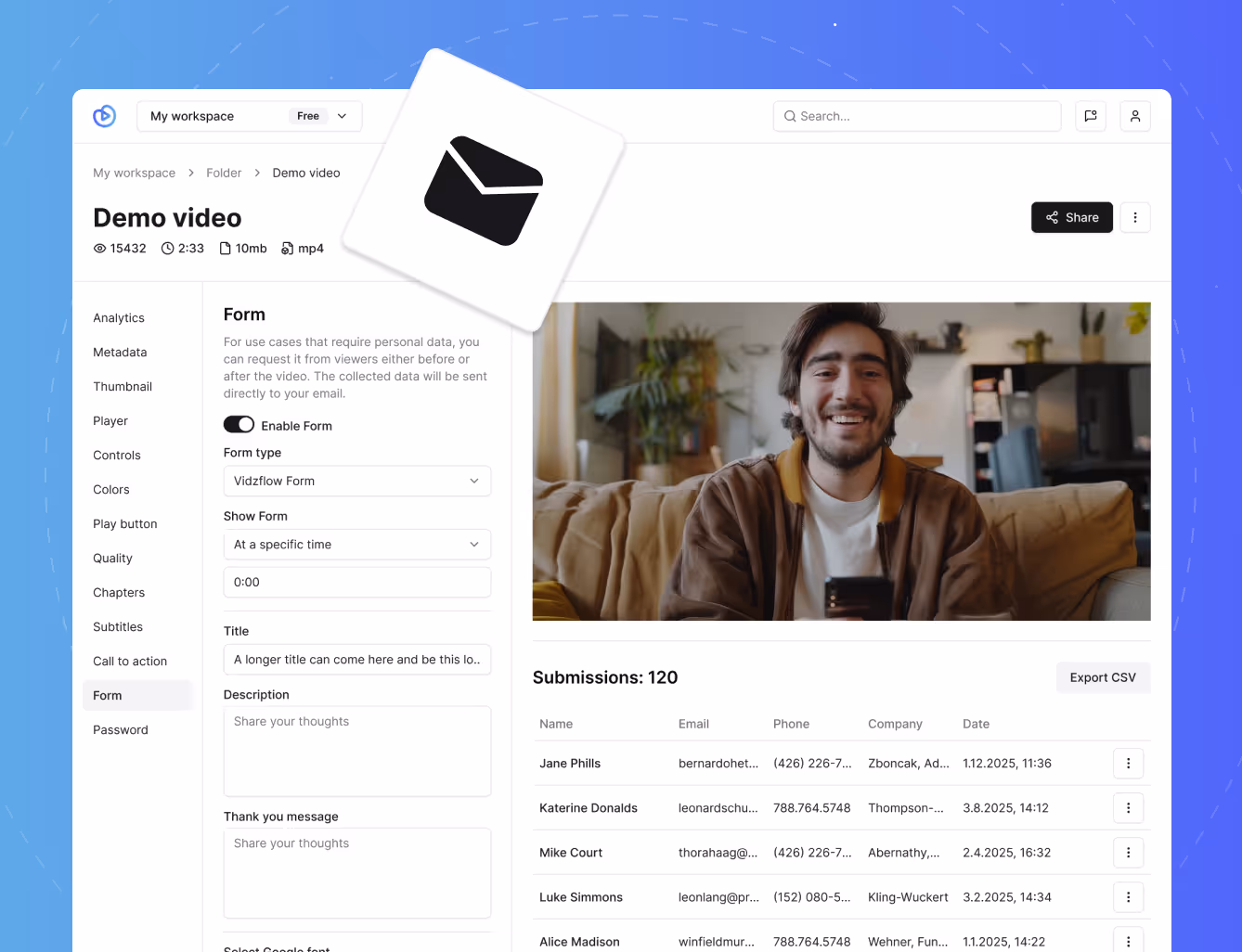Viewport: 1242px width, 952px height.
Task: Click the Phone column header
Action: pos(791,724)
